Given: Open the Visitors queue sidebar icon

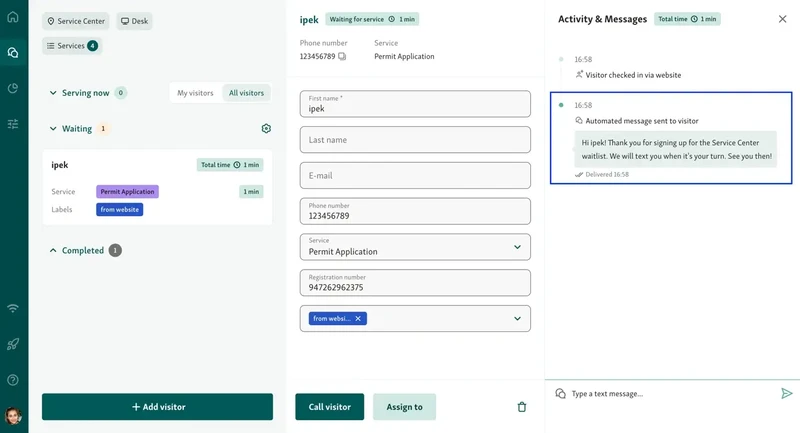Looking at the screenshot, I should click(13, 53).
